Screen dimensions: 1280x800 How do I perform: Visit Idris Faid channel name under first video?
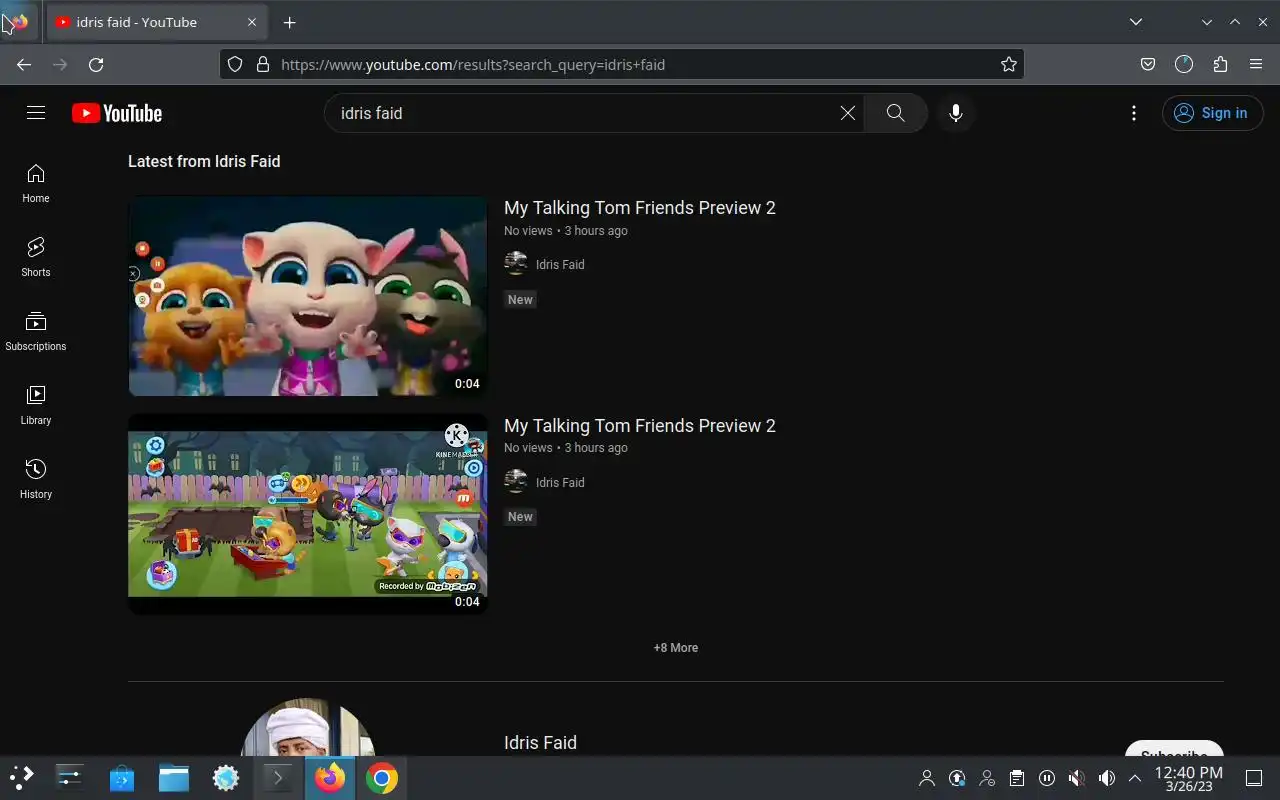pyautogui.click(x=560, y=264)
